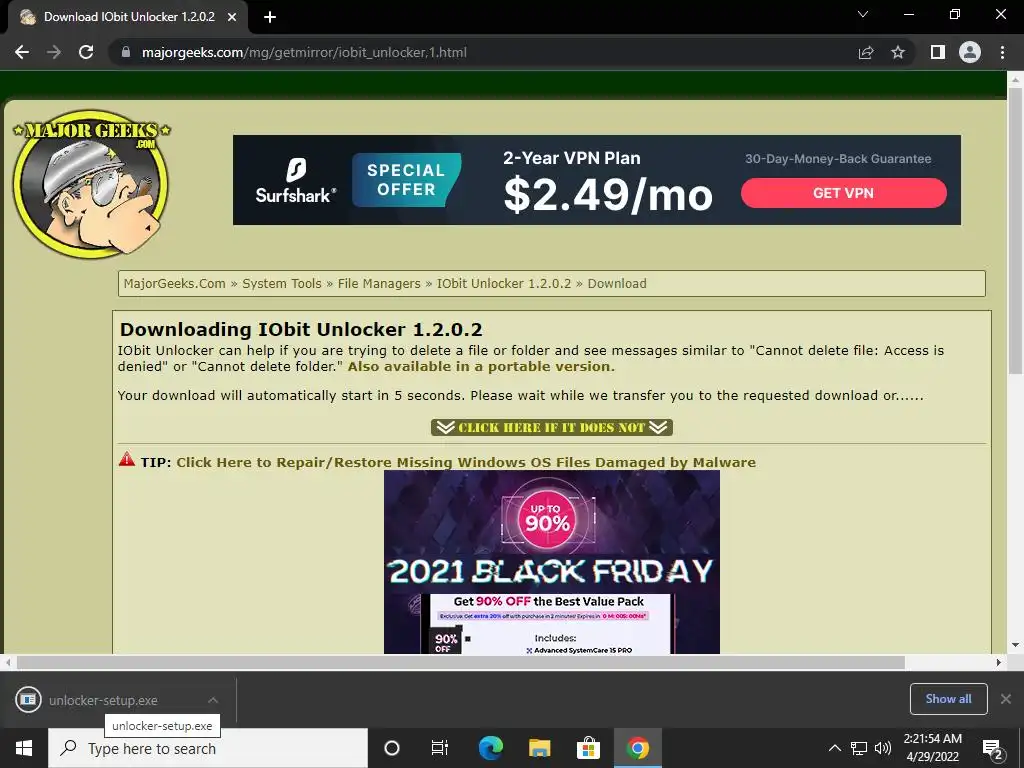Open Chrome's three-dot menu

(x=1002, y=52)
